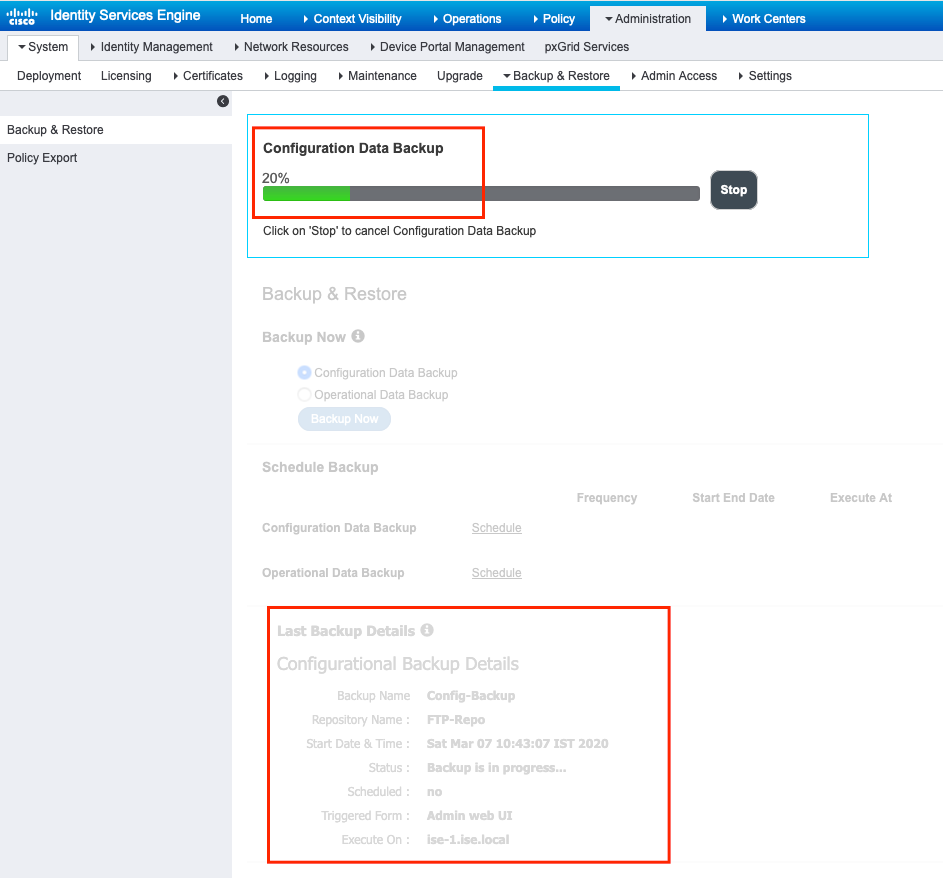Expand the Logging submenu
Image resolution: width=943 pixels, height=878 pixels.
tap(290, 76)
